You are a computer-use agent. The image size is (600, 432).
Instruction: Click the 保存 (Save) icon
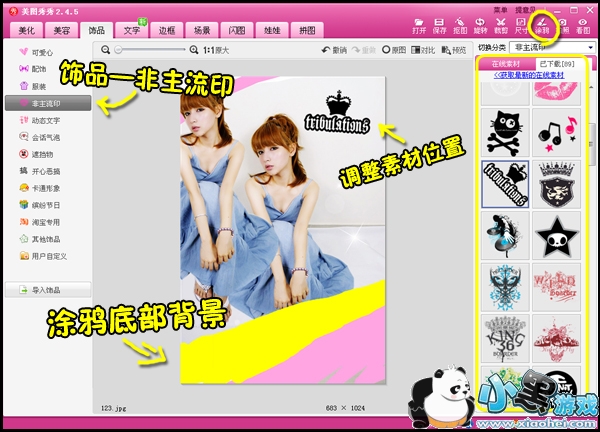[x=440, y=24]
